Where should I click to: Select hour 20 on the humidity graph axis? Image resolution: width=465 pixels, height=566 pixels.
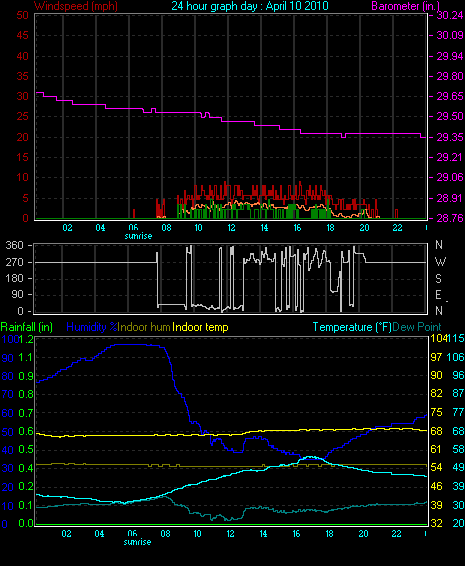[363, 534]
